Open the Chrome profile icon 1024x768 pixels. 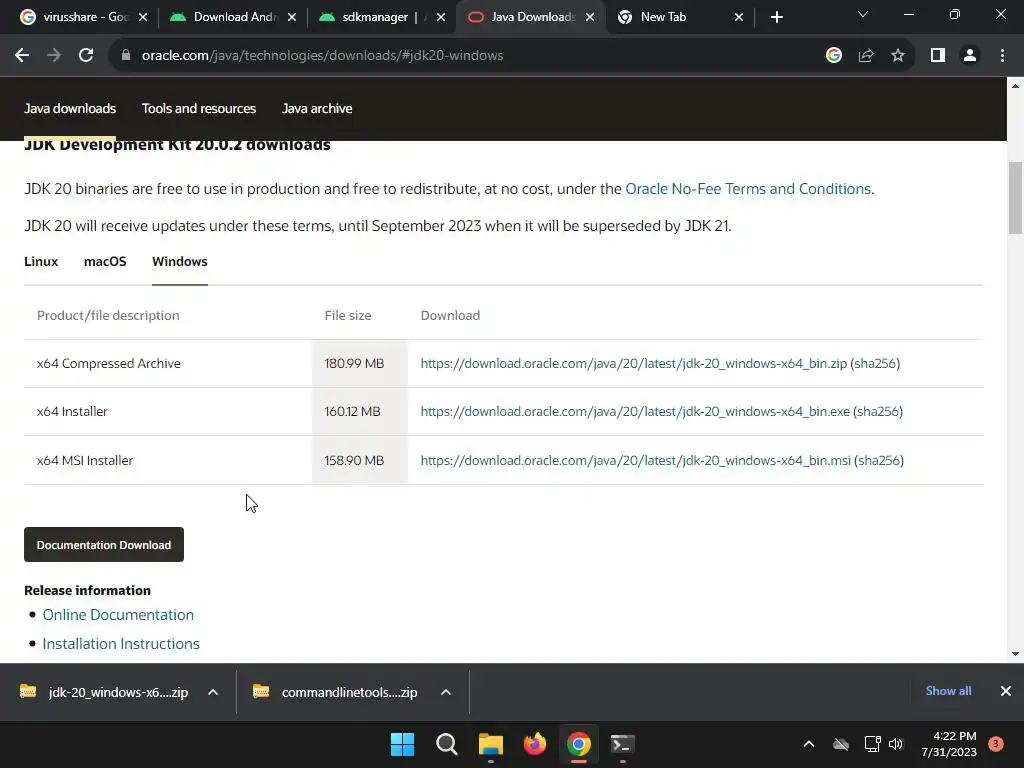pyautogui.click(x=970, y=56)
